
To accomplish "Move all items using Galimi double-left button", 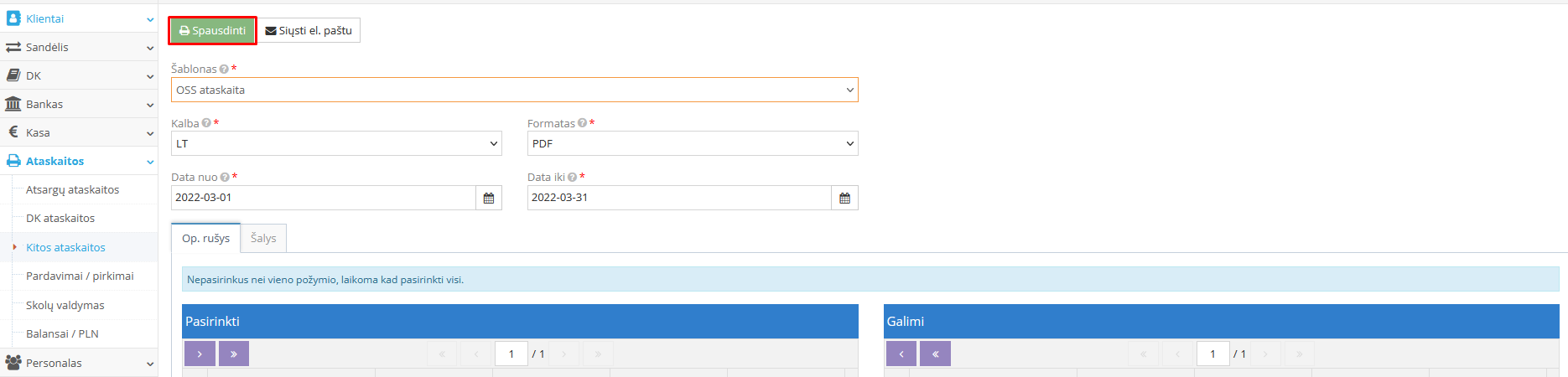I will click(935, 354).
